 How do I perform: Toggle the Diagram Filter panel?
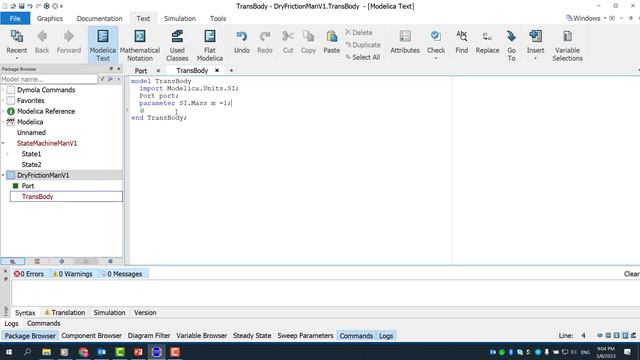(x=149, y=336)
